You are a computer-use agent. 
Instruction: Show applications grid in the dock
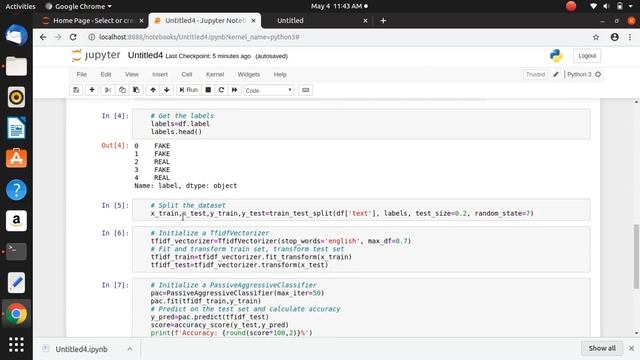(x=16, y=344)
